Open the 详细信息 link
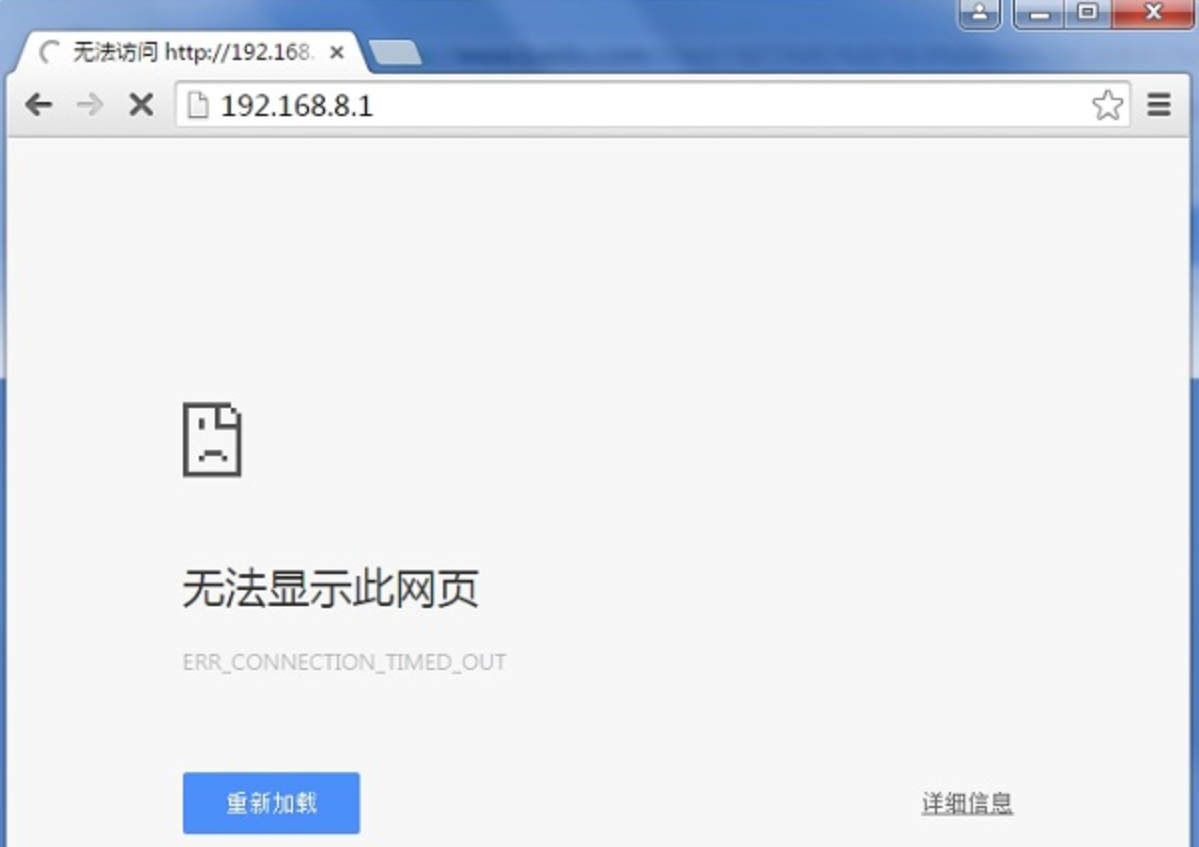Viewport: 1199px width, 847px height. coord(967,803)
